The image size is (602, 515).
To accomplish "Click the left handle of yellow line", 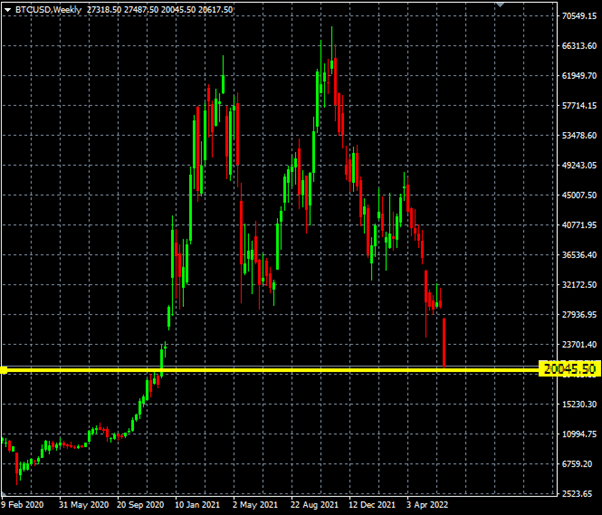I will coord(3,370).
